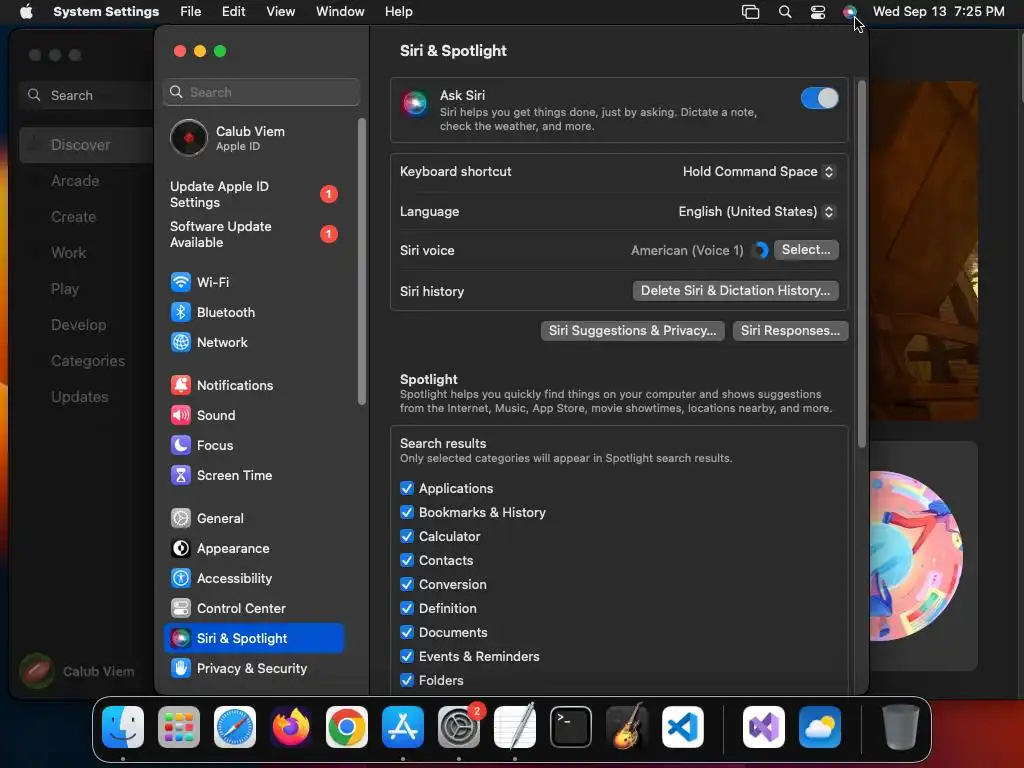Open the Apple menu
The width and height of the screenshot is (1024, 768).
tap(26, 12)
